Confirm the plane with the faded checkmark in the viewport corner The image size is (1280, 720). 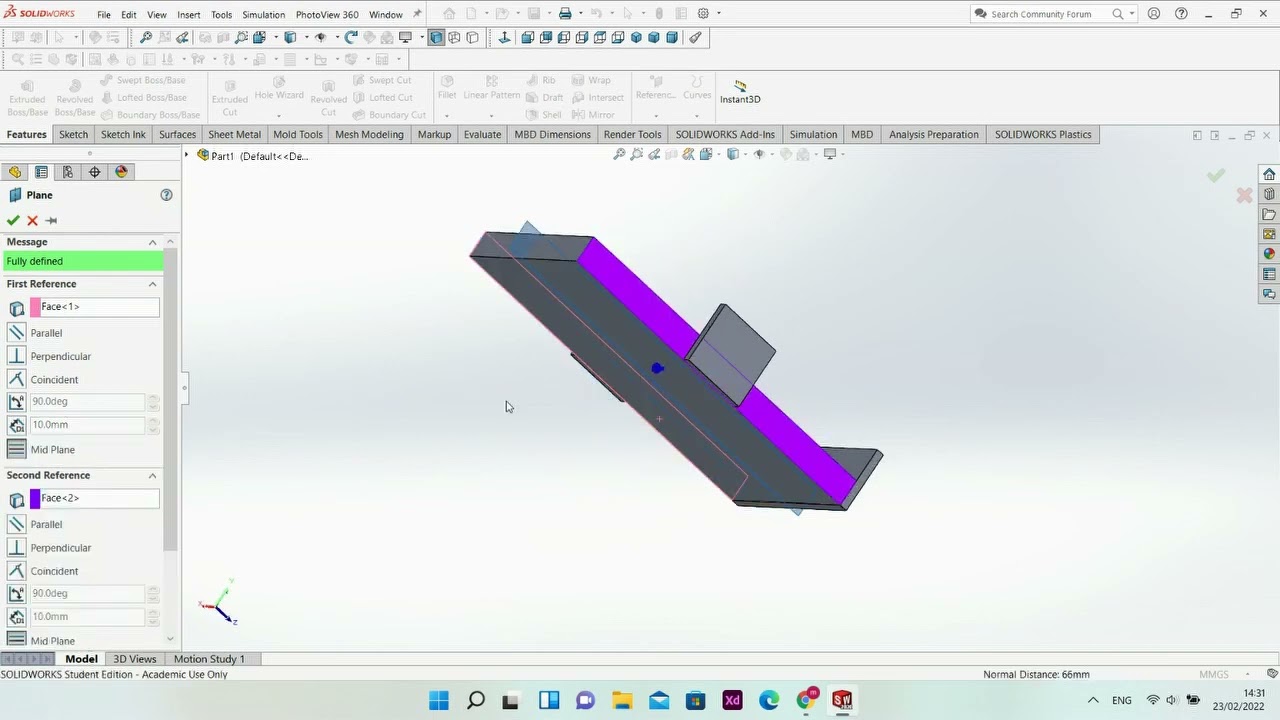click(x=1216, y=176)
